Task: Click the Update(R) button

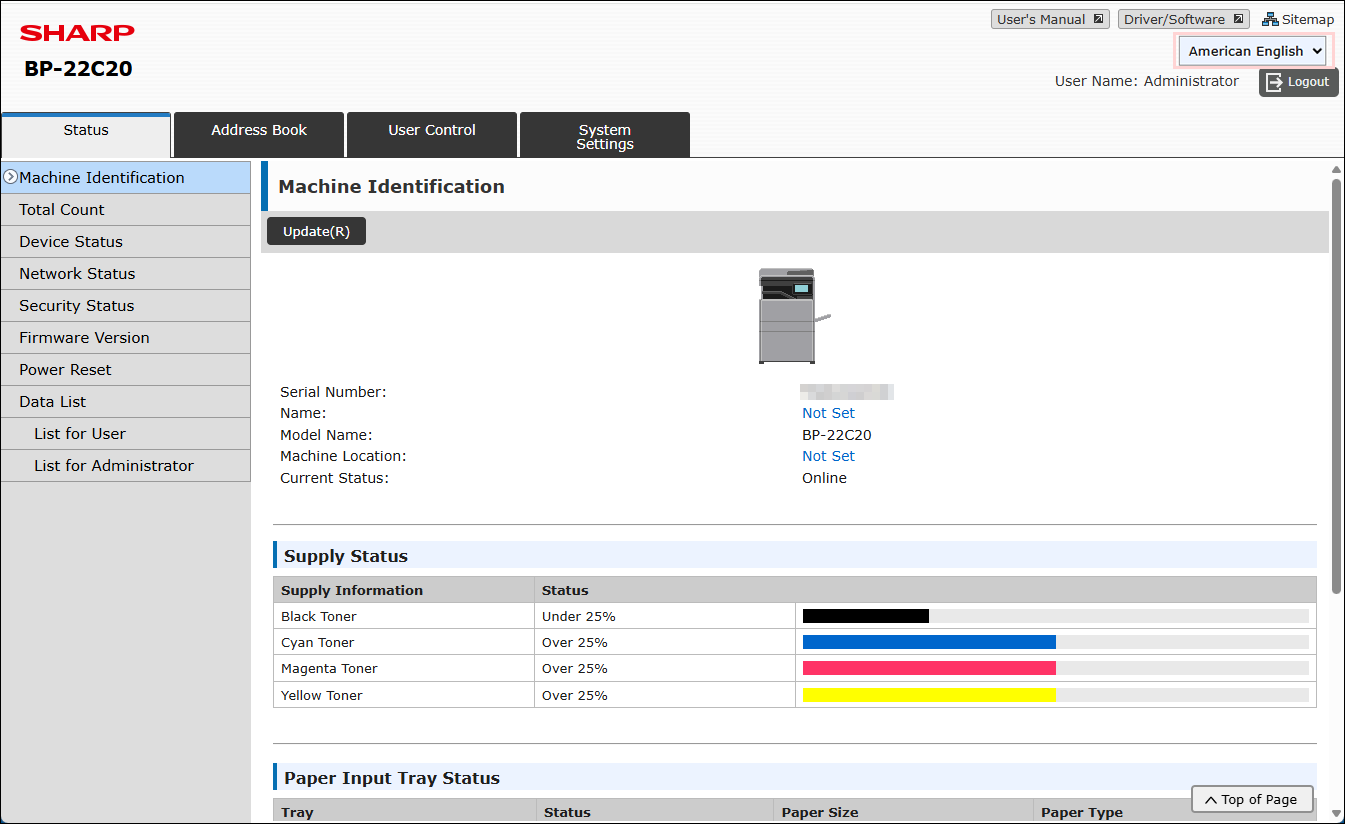Action: (x=316, y=231)
